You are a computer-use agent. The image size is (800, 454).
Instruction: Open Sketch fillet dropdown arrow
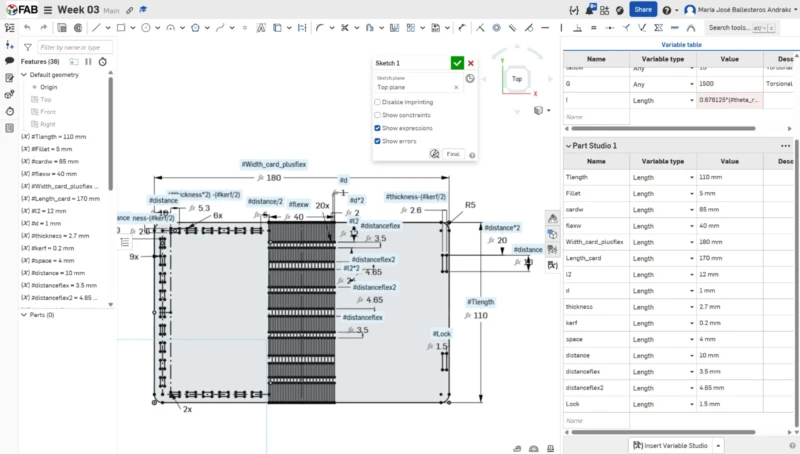tap(332, 28)
